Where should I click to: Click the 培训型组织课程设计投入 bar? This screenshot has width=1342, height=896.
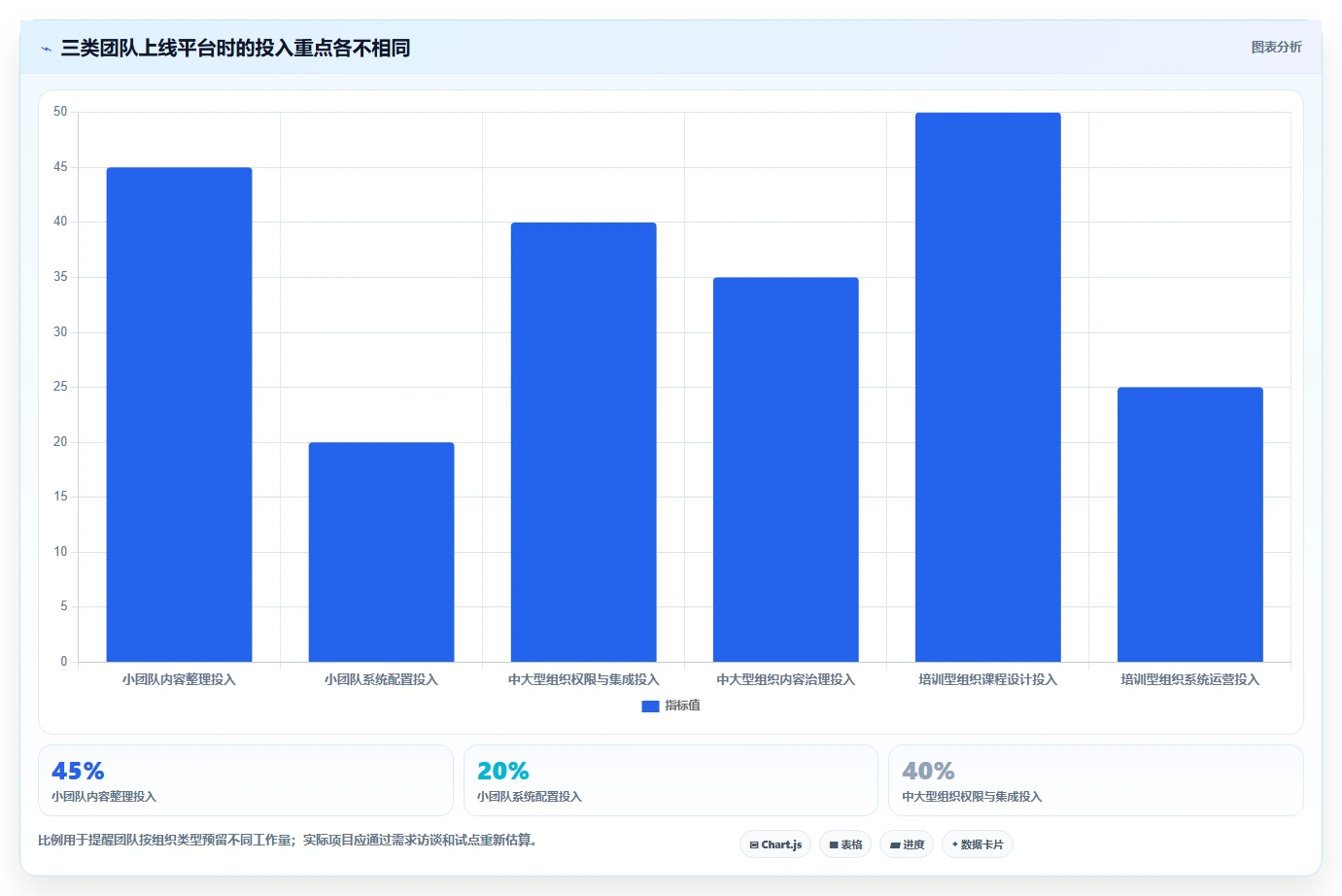tap(987, 388)
